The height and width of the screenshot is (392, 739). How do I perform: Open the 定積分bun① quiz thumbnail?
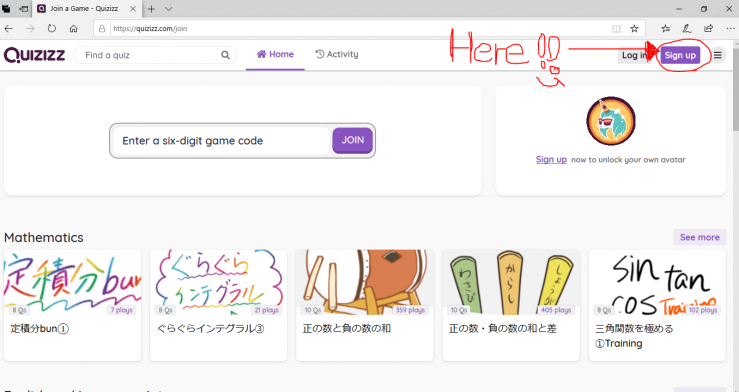click(x=73, y=282)
